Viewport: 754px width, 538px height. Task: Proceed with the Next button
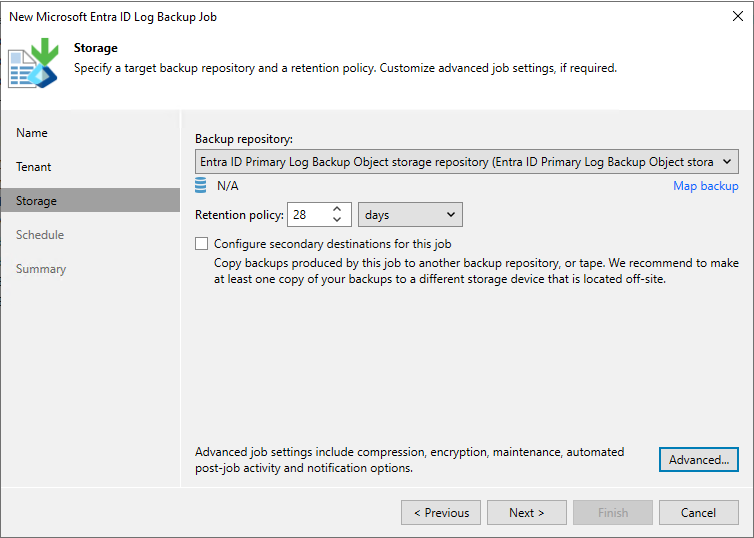(x=527, y=513)
